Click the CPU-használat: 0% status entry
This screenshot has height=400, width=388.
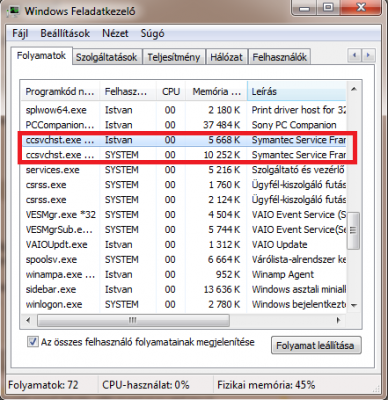[146, 385]
